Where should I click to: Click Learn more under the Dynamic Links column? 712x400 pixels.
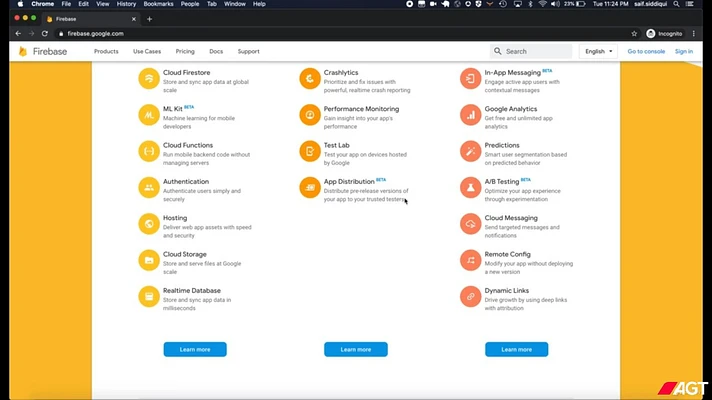click(x=516, y=349)
